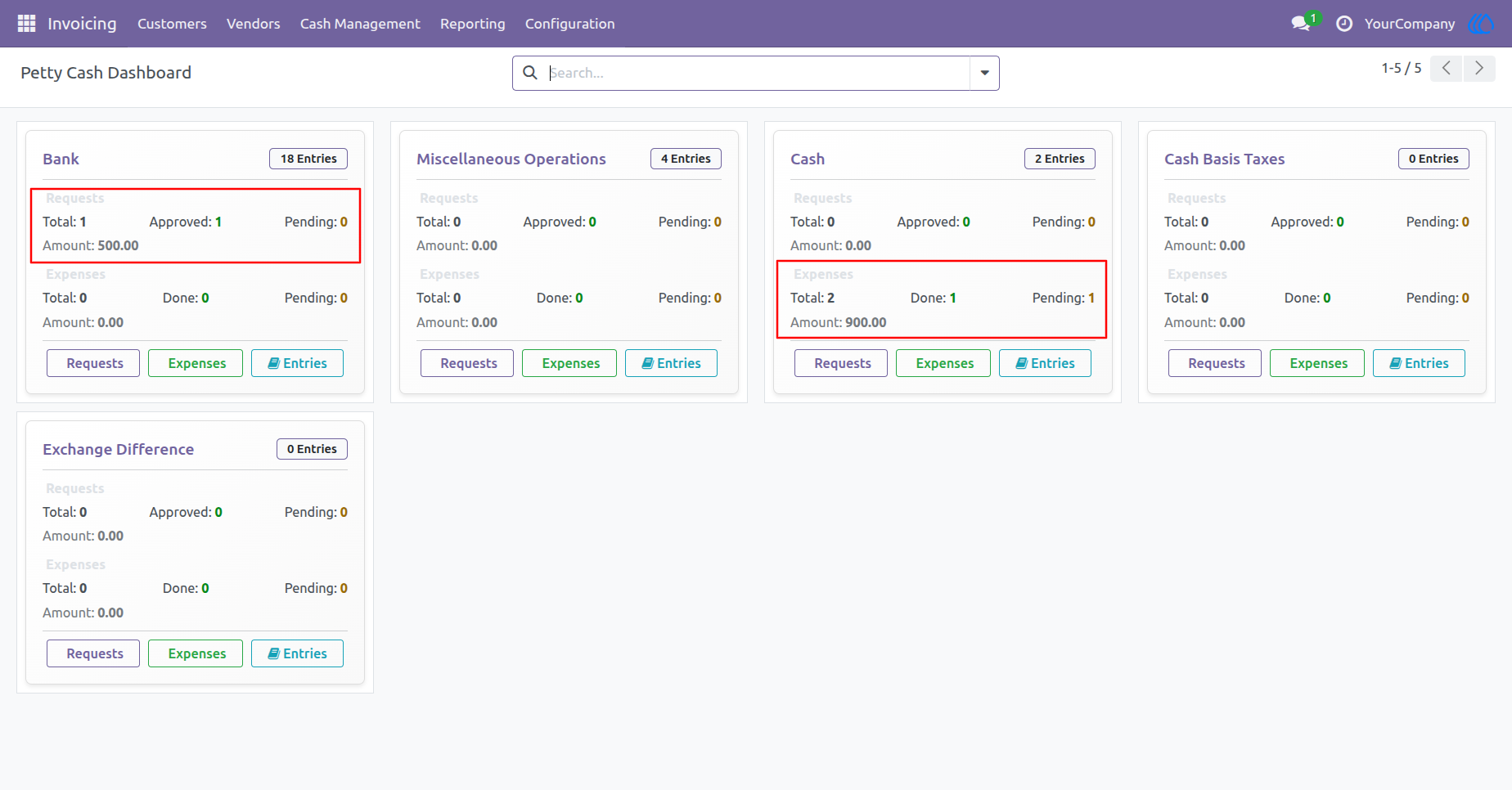Open the Vendors menu
The width and height of the screenshot is (1512, 790).
coord(254,24)
